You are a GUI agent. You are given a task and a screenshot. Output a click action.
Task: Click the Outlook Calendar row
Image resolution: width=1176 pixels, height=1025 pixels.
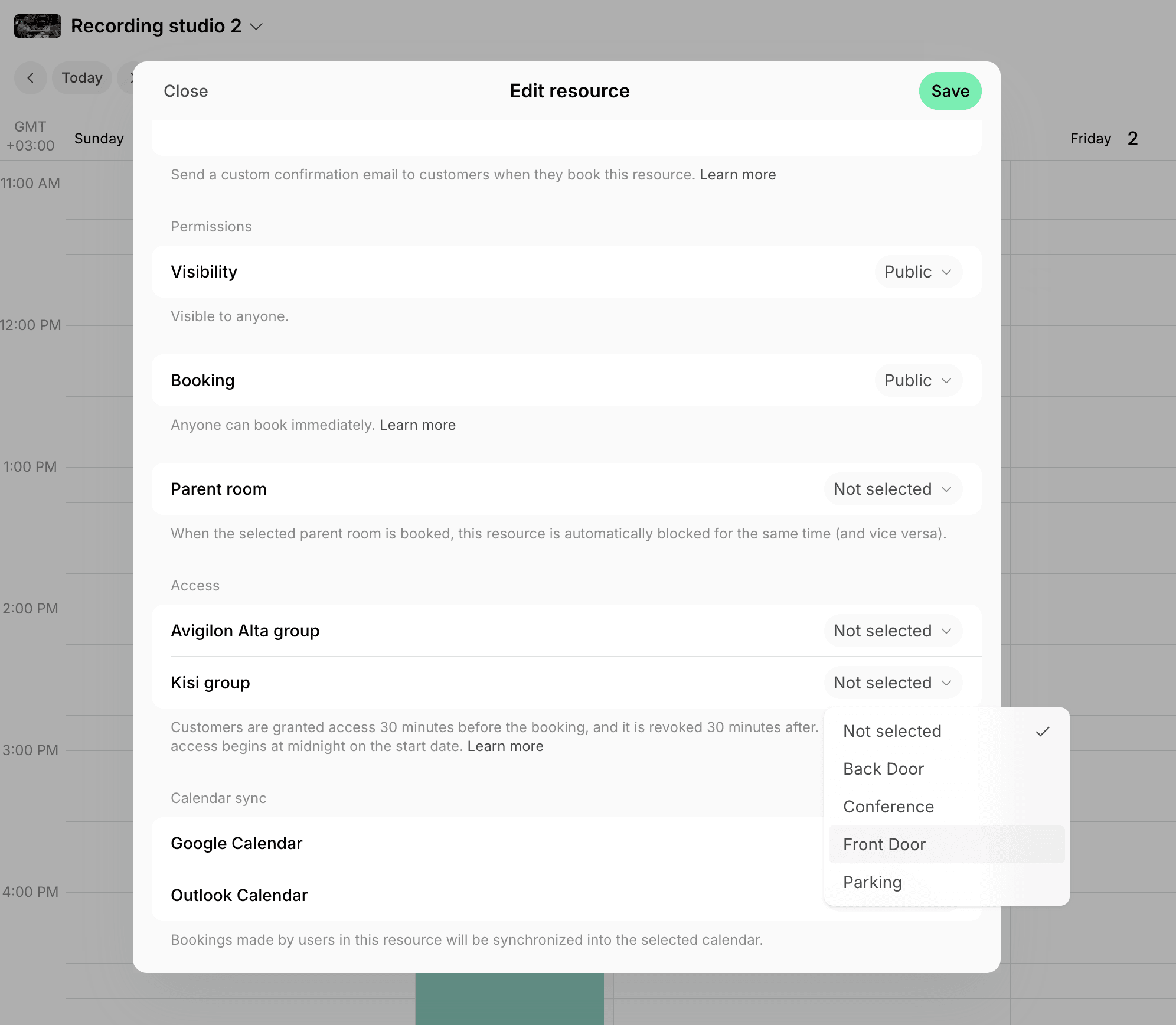pyautogui.click(x=566, y=895)
